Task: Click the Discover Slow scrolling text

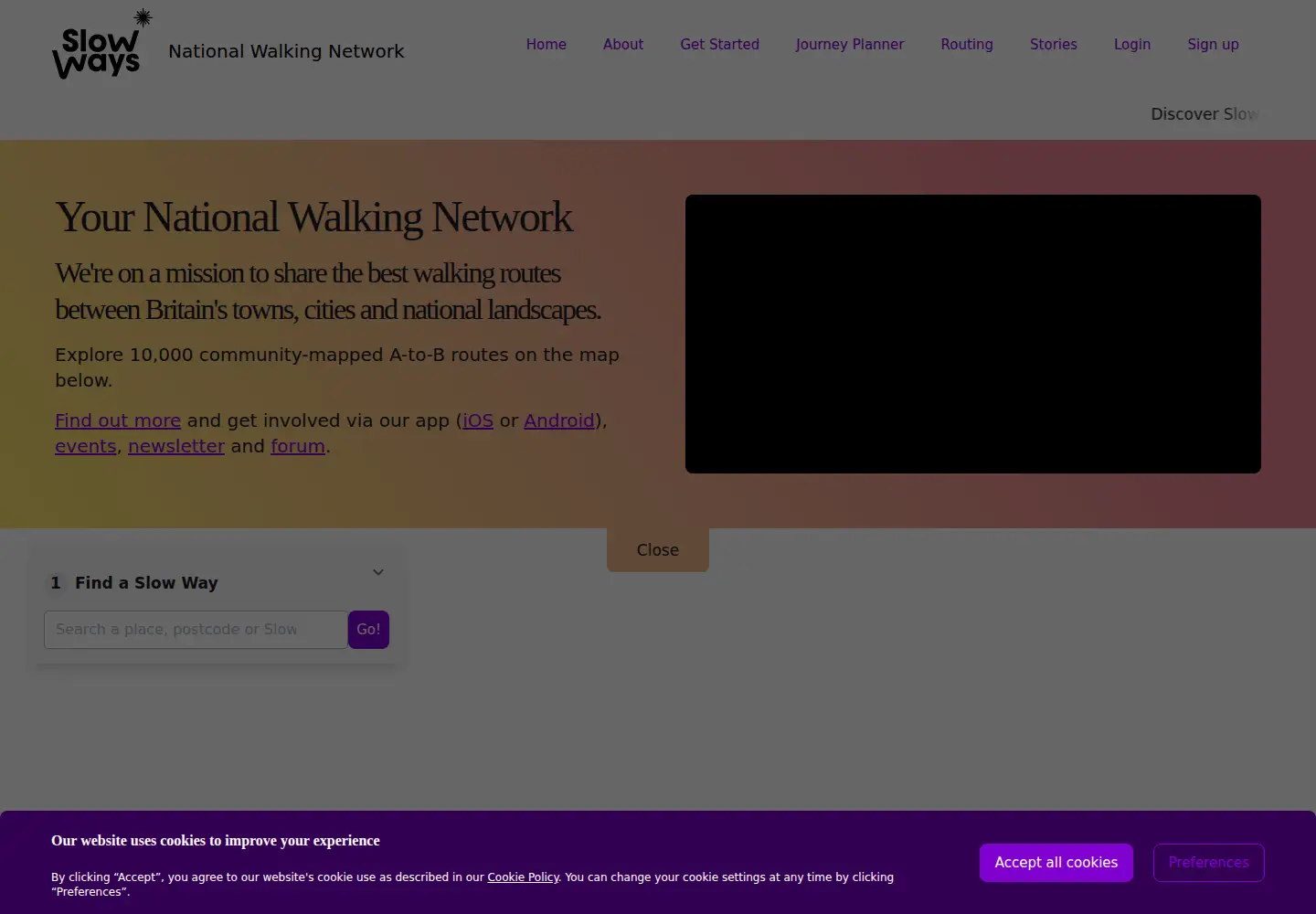Action: pyautogui.click(x=1205, y=114)
